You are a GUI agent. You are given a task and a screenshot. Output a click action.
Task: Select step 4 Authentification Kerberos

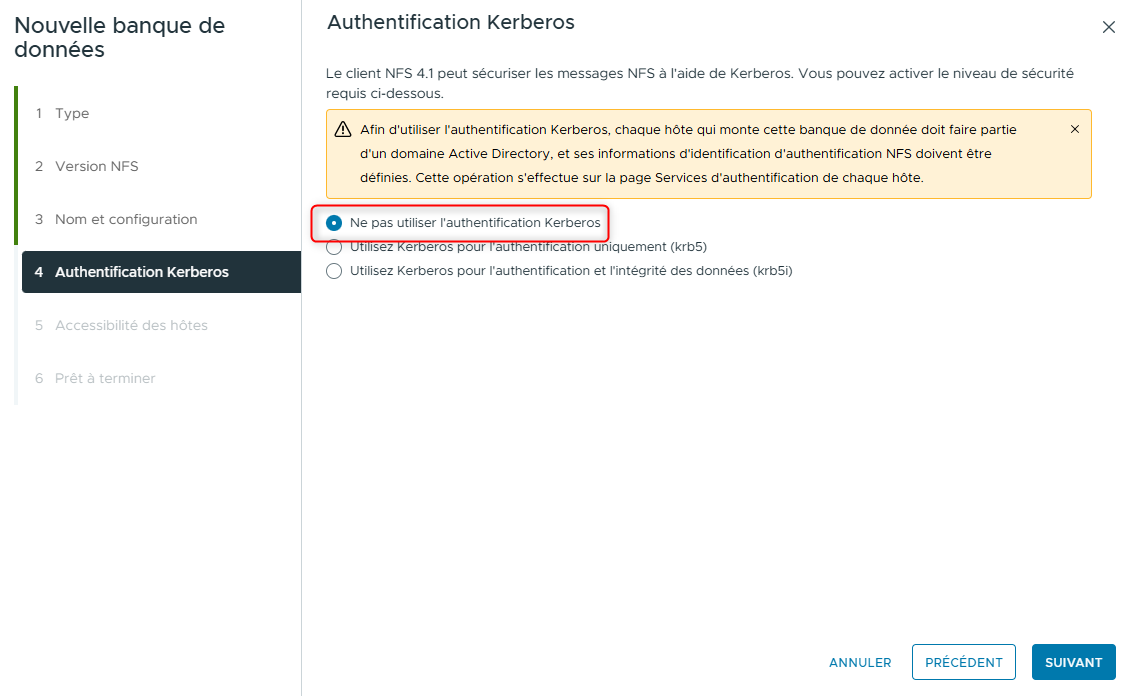(x=141, y=272)
